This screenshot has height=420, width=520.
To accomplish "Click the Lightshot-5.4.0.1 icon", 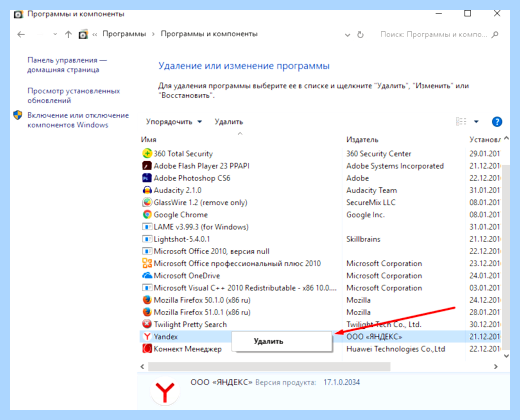I will tap(147, 239).
